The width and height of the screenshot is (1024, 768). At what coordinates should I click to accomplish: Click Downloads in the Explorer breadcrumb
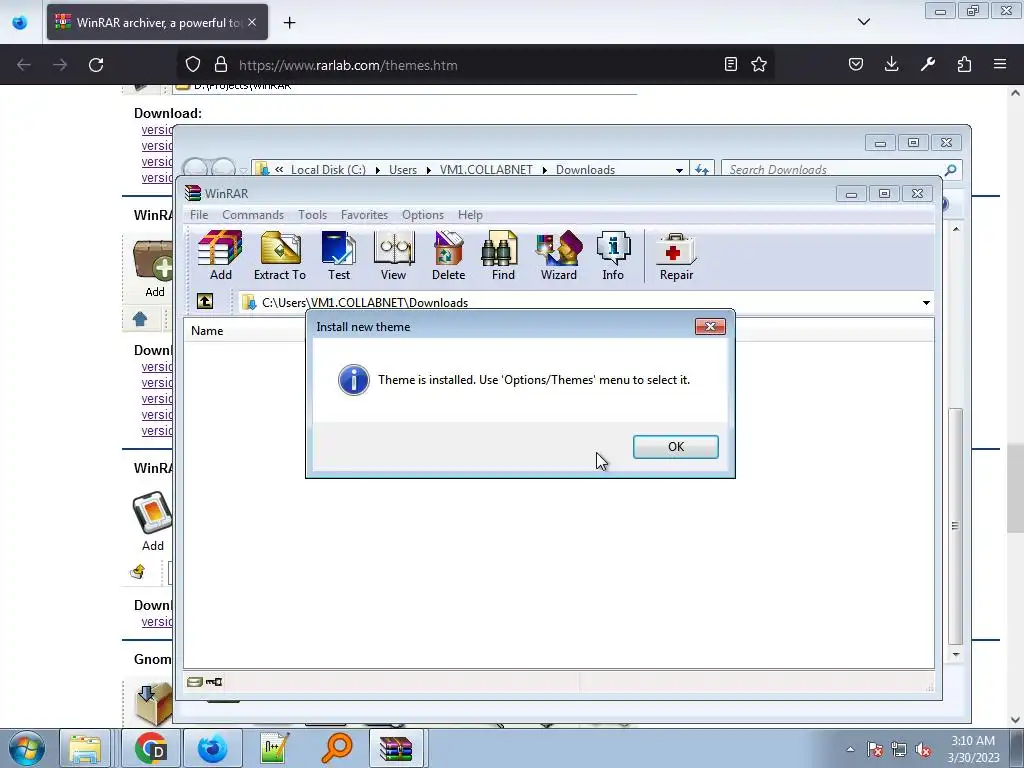tap(585, 170)
